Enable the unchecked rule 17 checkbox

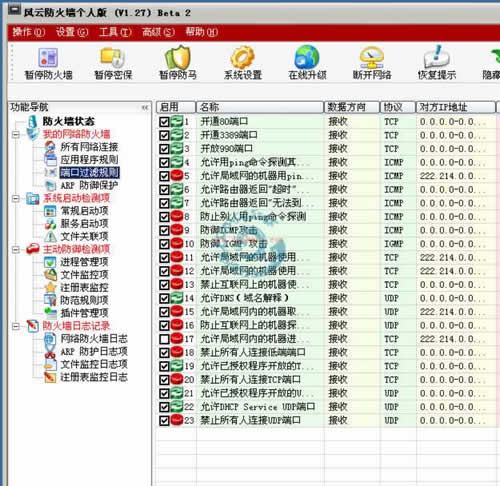[x=164, y=339]
